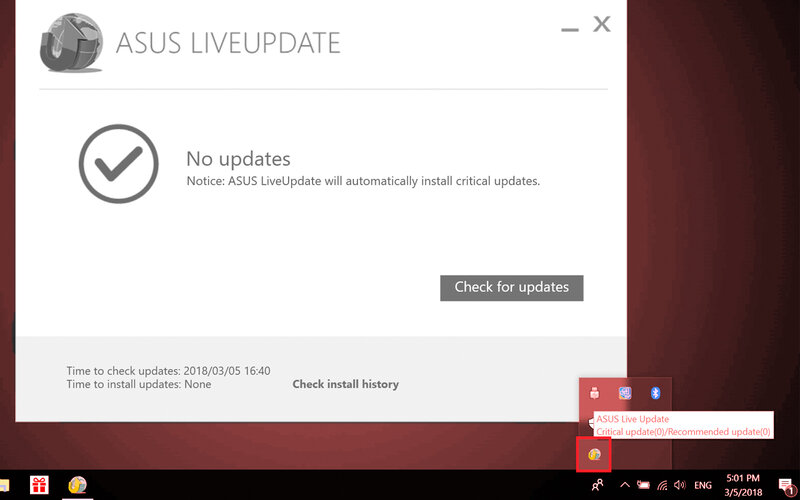Open the Action Center notification icon
800x500 pixels.
787,486
